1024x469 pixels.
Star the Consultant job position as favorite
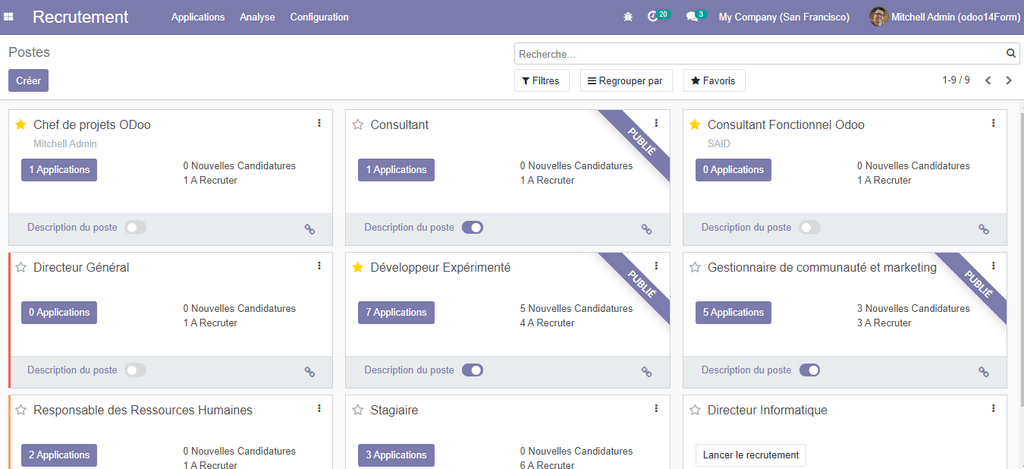pos(358,125)
